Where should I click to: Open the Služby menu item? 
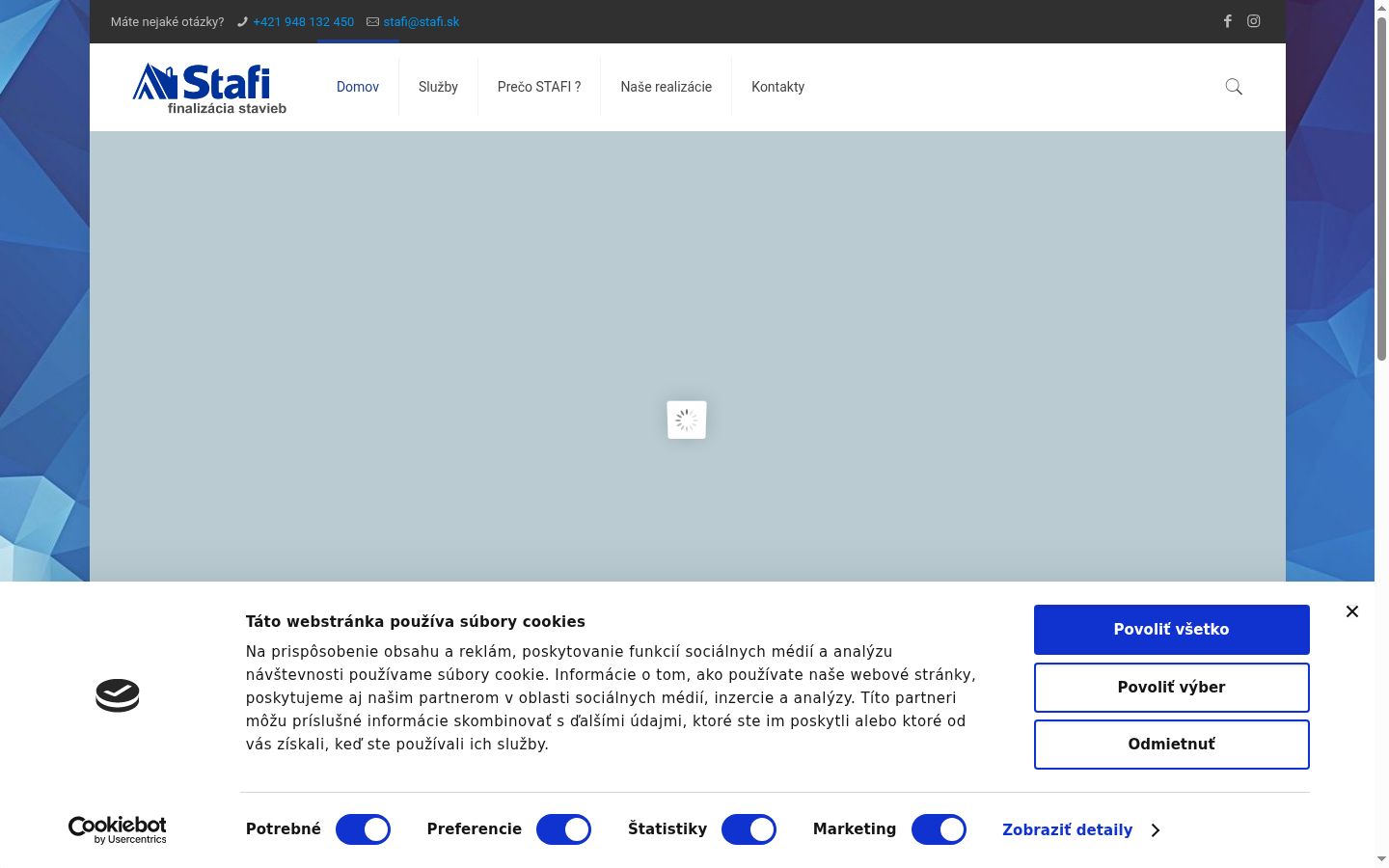[x=438, y=87]
